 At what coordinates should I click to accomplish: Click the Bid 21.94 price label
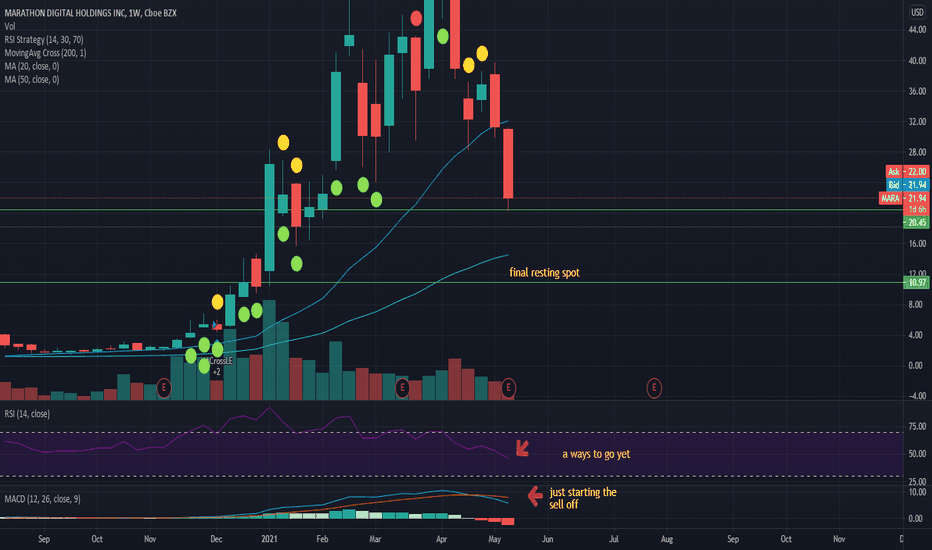pyautogui.click(x=907, y=185)
